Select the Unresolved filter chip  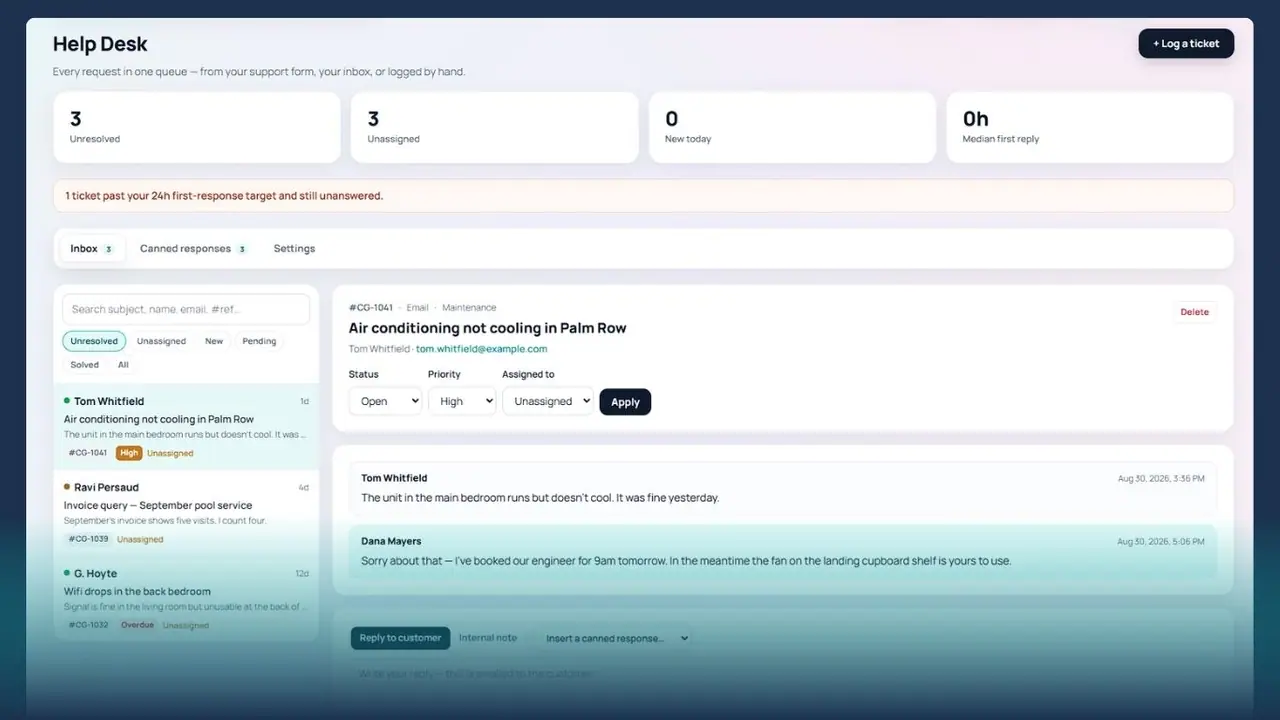[x=94, y=341]
